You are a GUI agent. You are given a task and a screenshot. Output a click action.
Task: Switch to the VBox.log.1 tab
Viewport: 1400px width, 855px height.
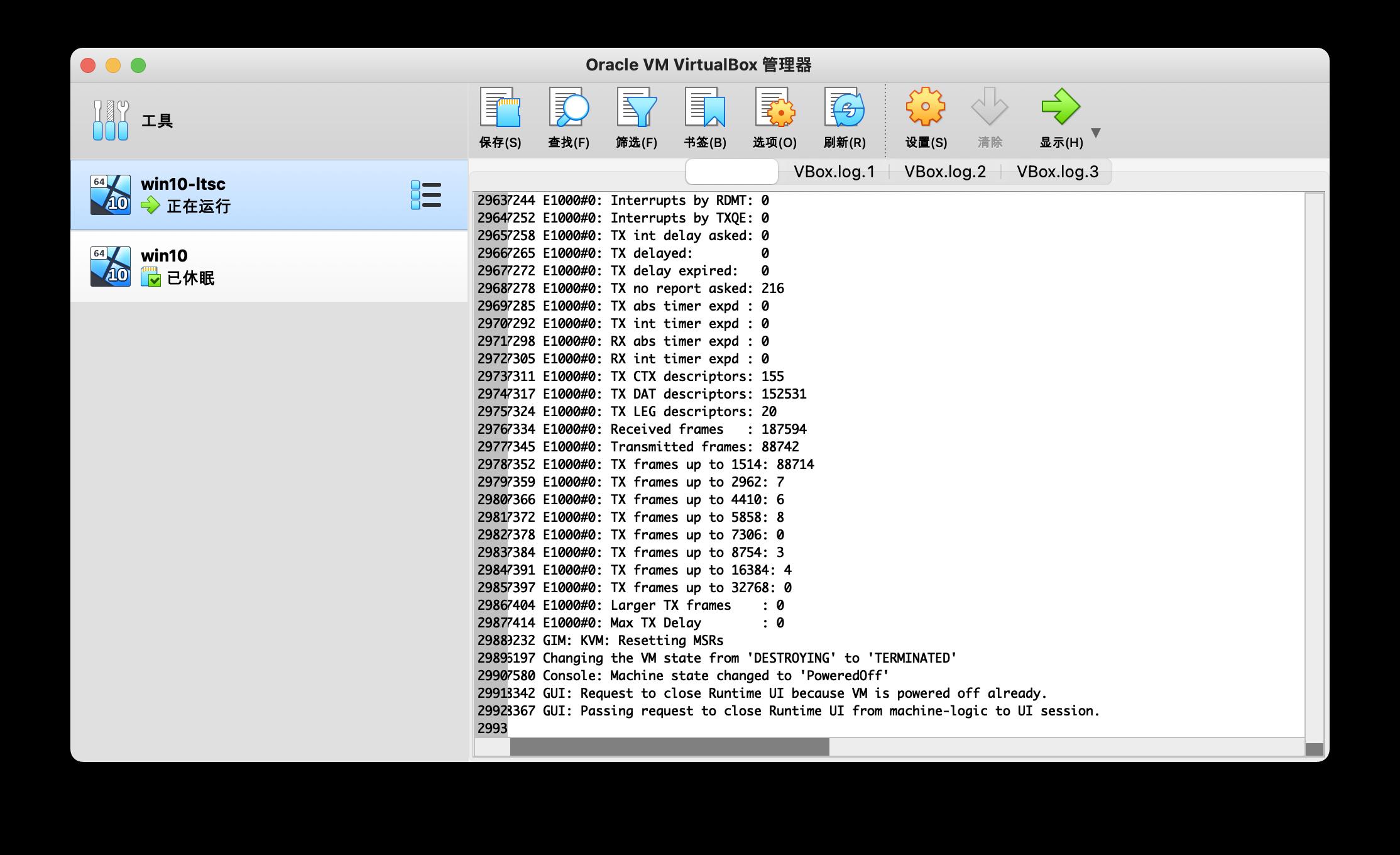click(x=834, y=172)
